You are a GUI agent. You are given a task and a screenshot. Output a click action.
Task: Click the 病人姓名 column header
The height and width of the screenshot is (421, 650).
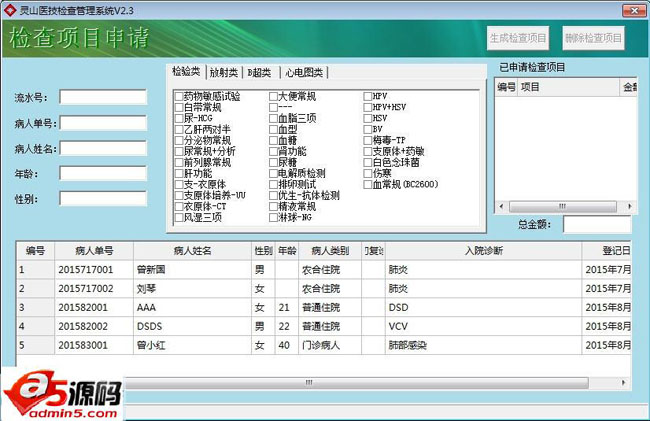(x=192, y=251)
